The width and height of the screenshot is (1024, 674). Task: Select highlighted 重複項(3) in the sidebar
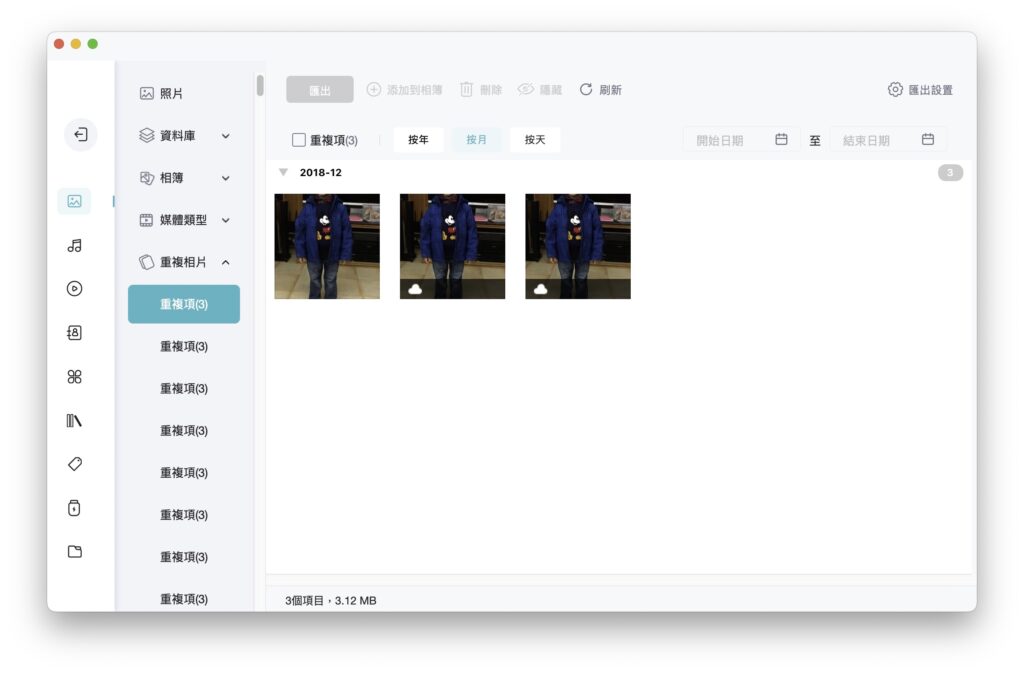click(184, 304)
